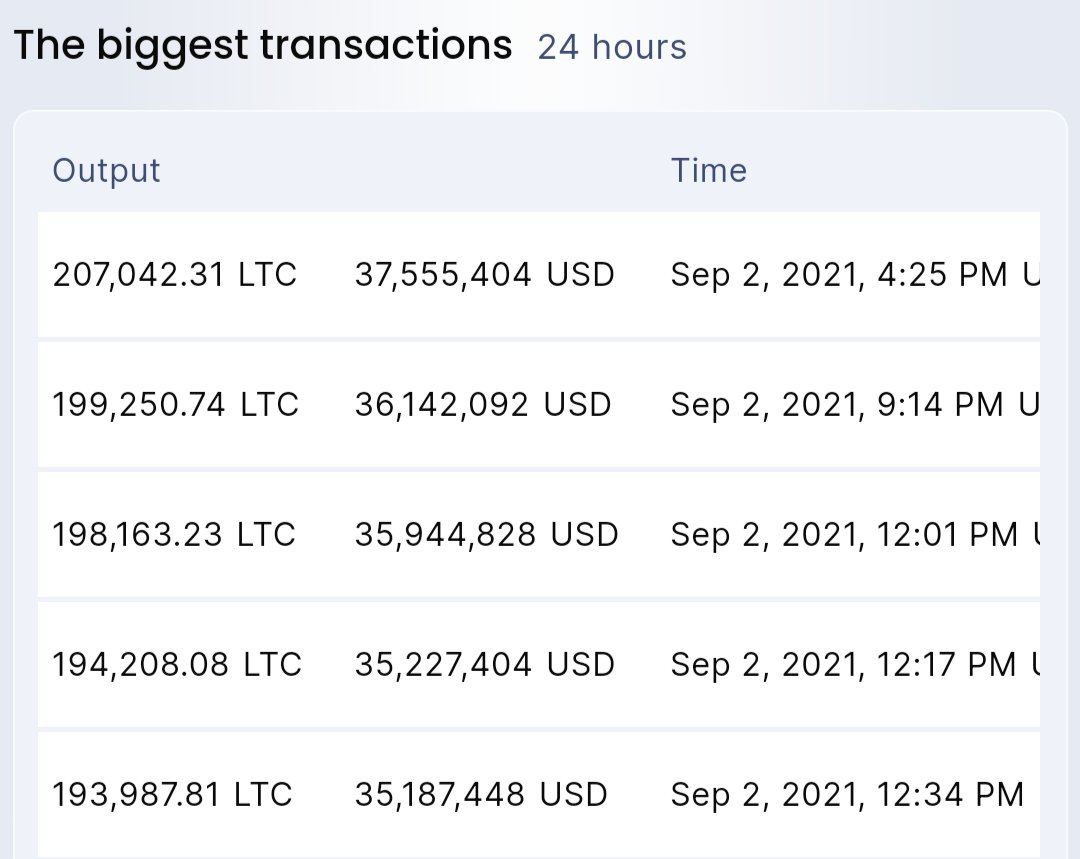This screenshot has width=1080, height=859.
Task: Click the 35,227,404 USD value
Action: coord(484,664)
